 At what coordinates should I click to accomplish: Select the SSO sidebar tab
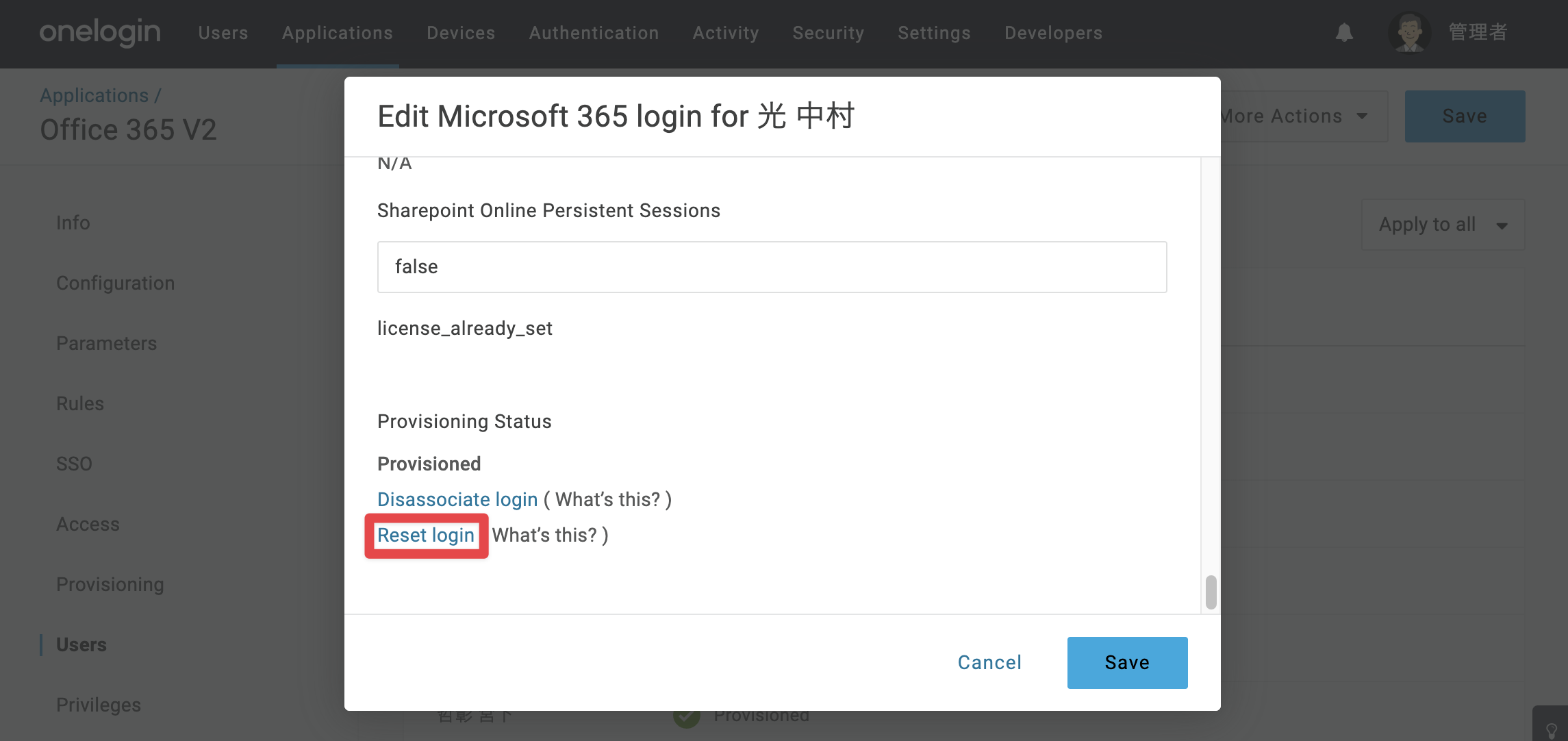point(74,464)
